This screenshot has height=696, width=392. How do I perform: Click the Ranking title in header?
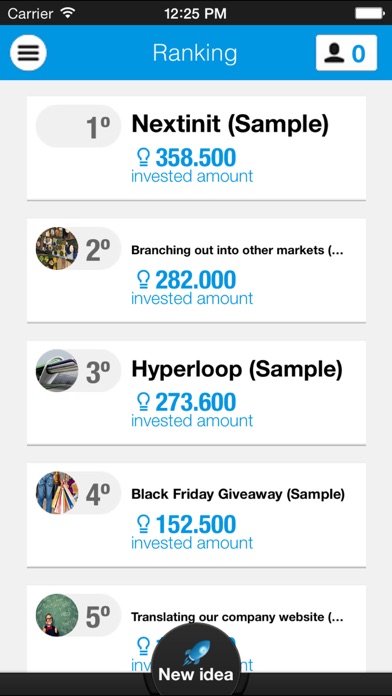click(x=195, y=53)
